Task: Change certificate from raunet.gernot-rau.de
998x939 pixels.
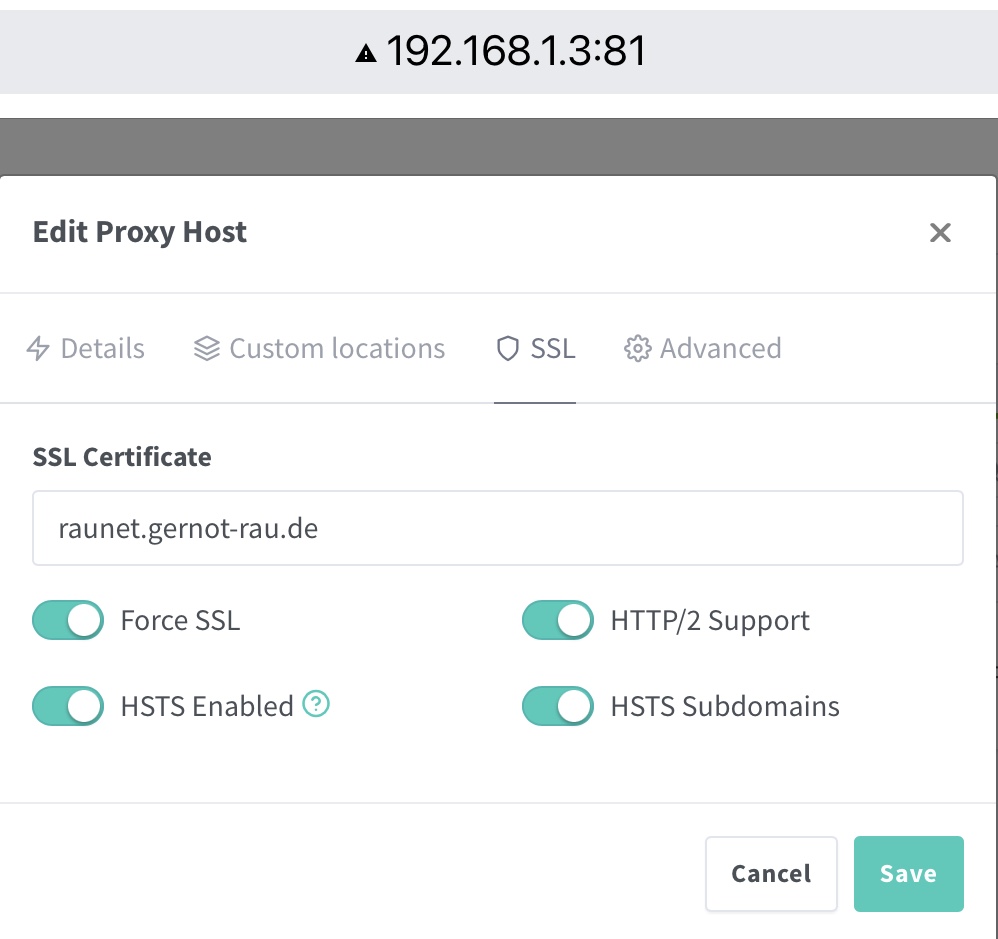Action: pos(498,528)
